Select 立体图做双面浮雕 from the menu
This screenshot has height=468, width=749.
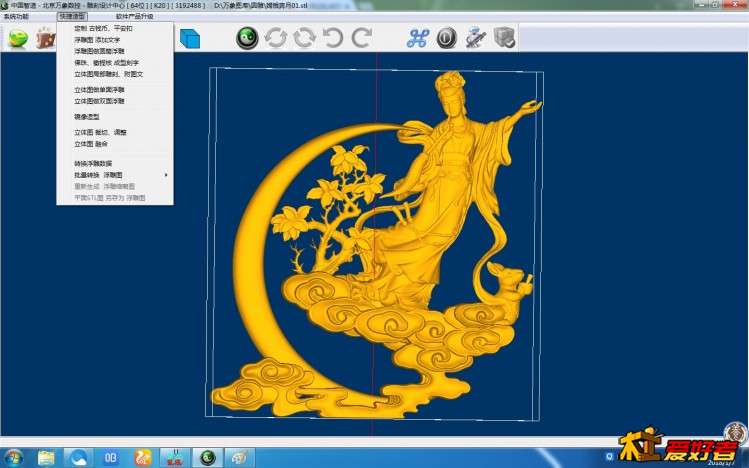point(99,101)
